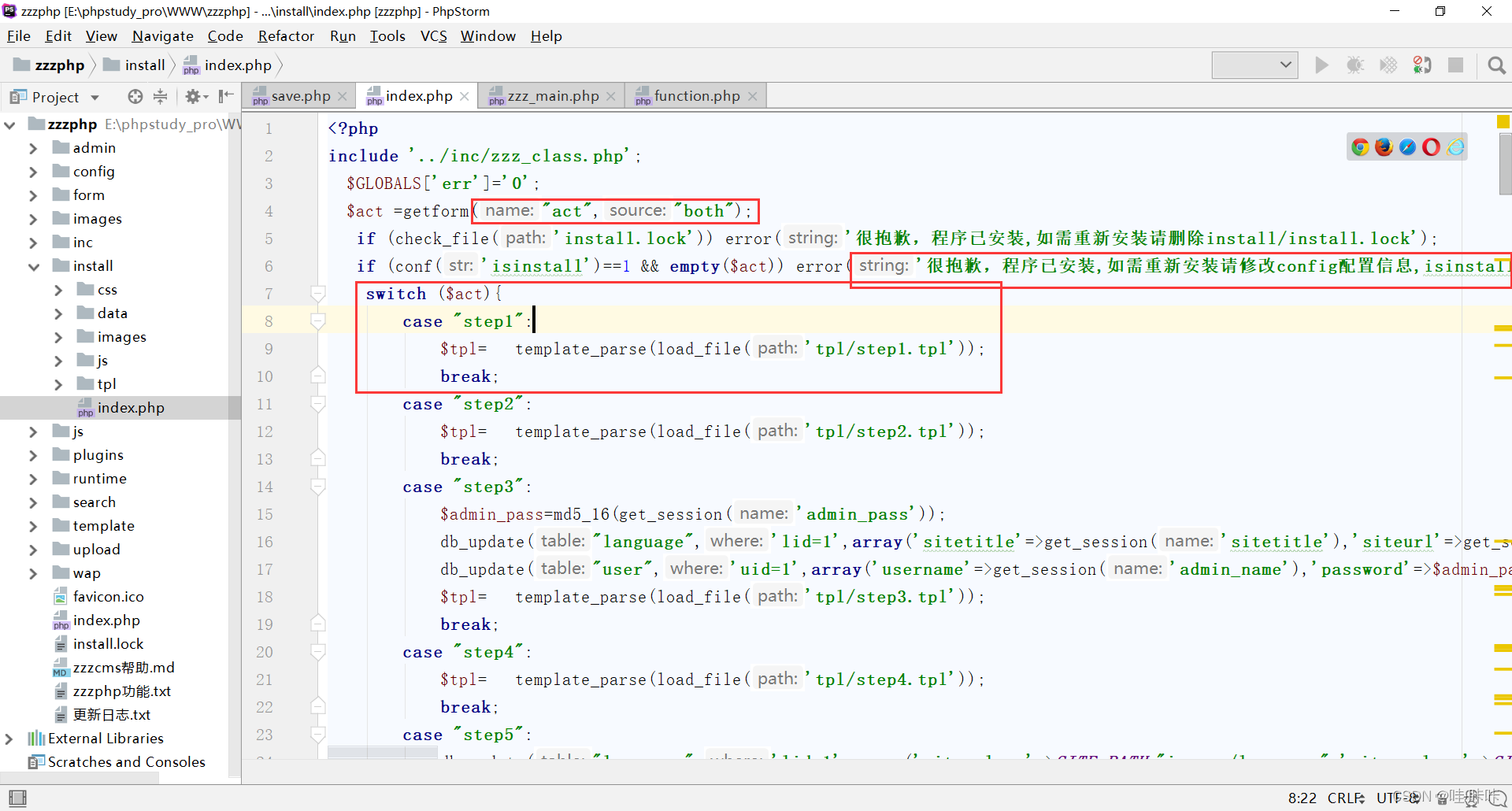
Task: Click the fold marker on line 8 case step1
Action: point(318,321)
